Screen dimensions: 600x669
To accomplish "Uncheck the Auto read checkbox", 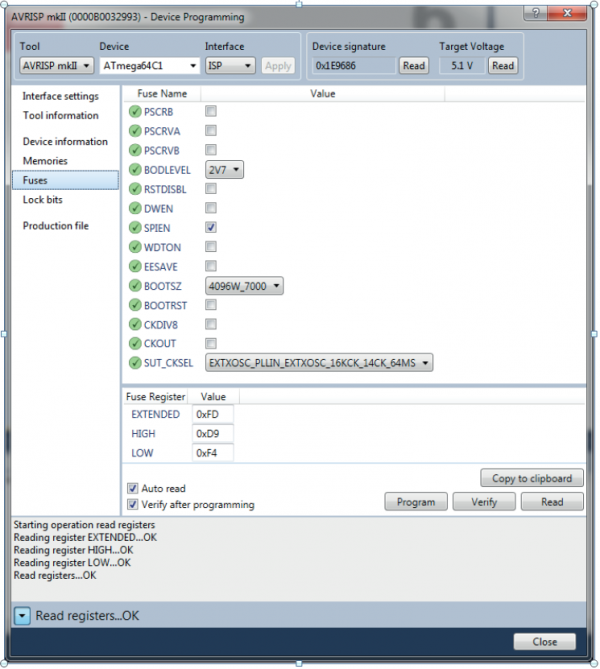I will (x=133, y=488).
